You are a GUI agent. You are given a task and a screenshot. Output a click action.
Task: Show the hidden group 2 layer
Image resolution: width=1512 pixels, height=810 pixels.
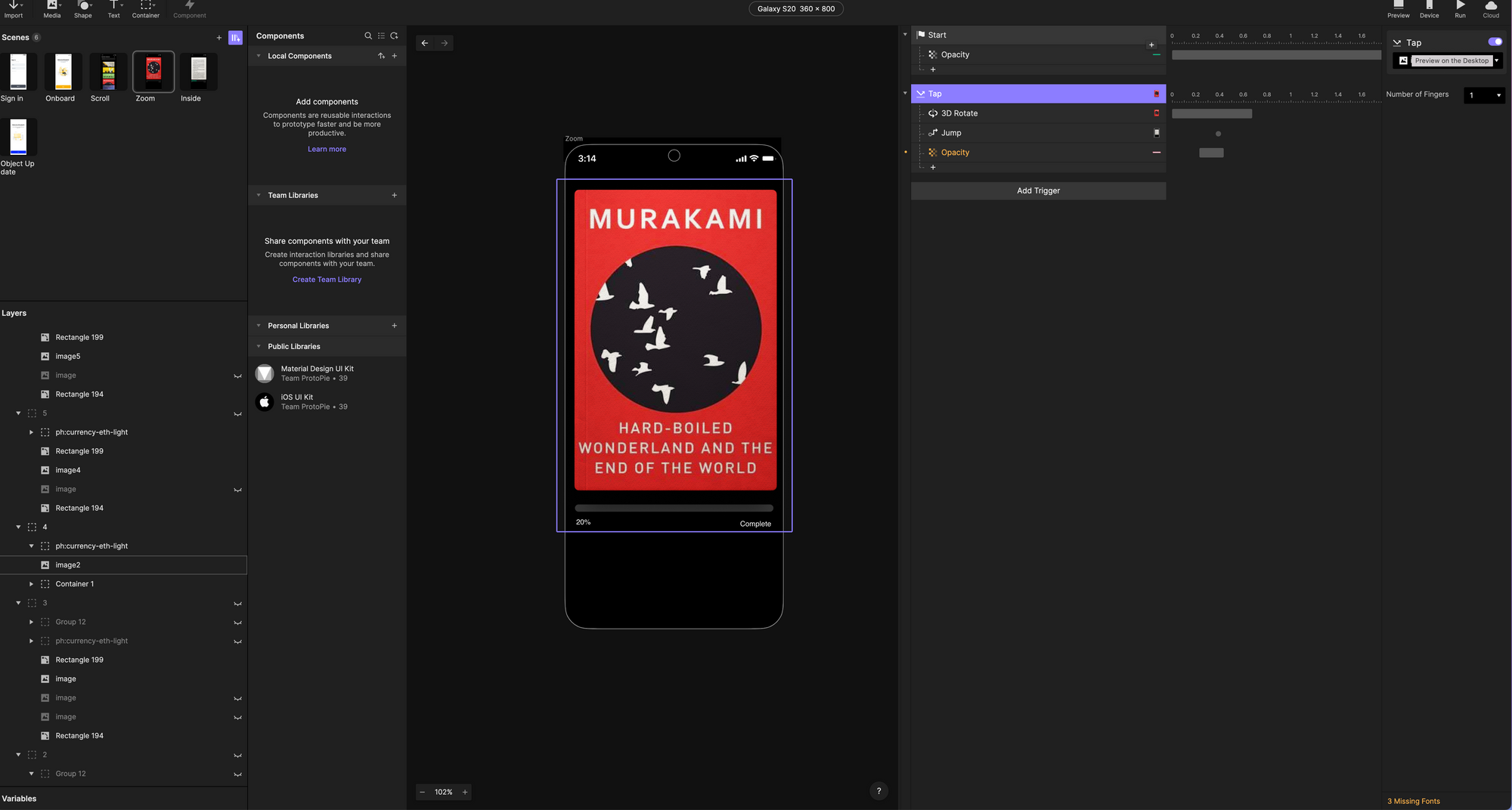click(x=237, y=756)
